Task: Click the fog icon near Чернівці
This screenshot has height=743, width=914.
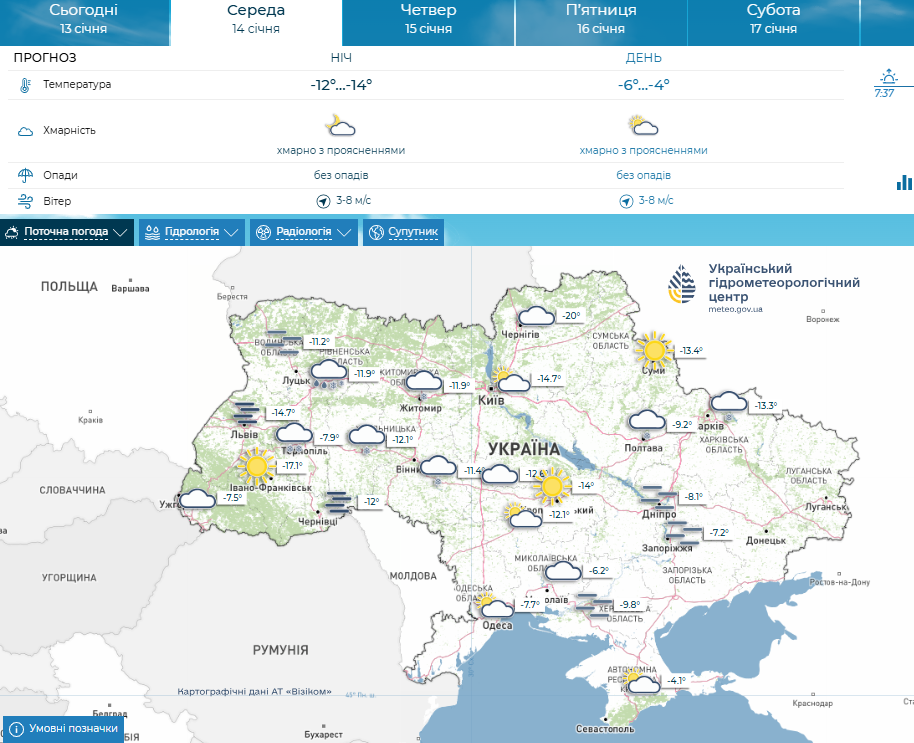Action: [338, 502]
